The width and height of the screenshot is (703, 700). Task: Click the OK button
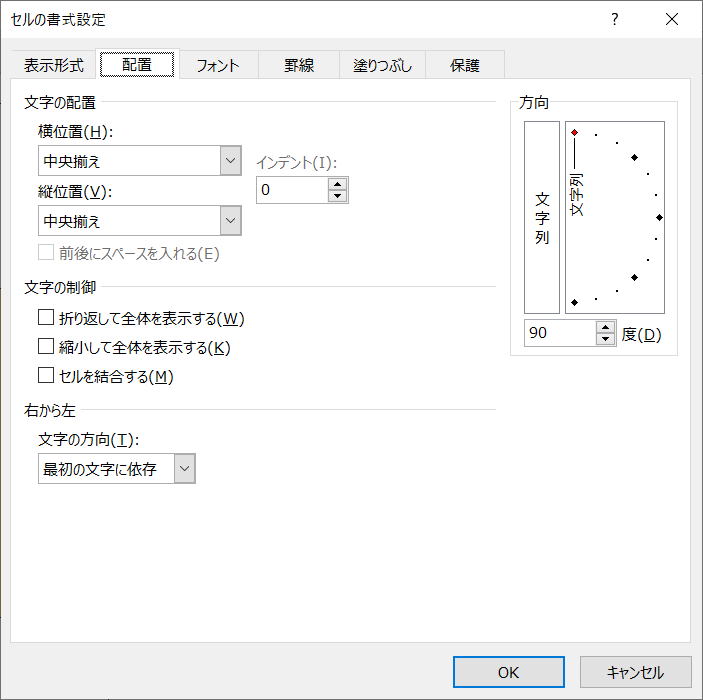pyautogui.click(x=508, y=672)
